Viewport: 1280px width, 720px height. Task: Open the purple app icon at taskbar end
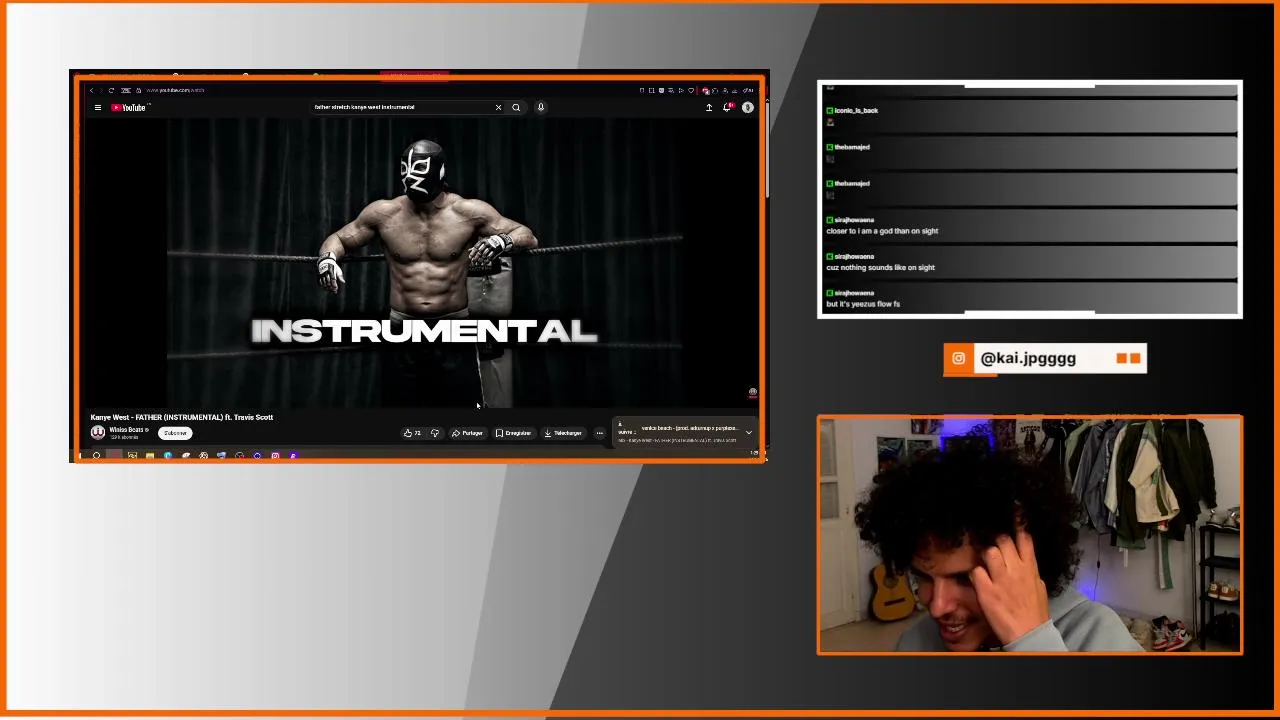point(293,456)
